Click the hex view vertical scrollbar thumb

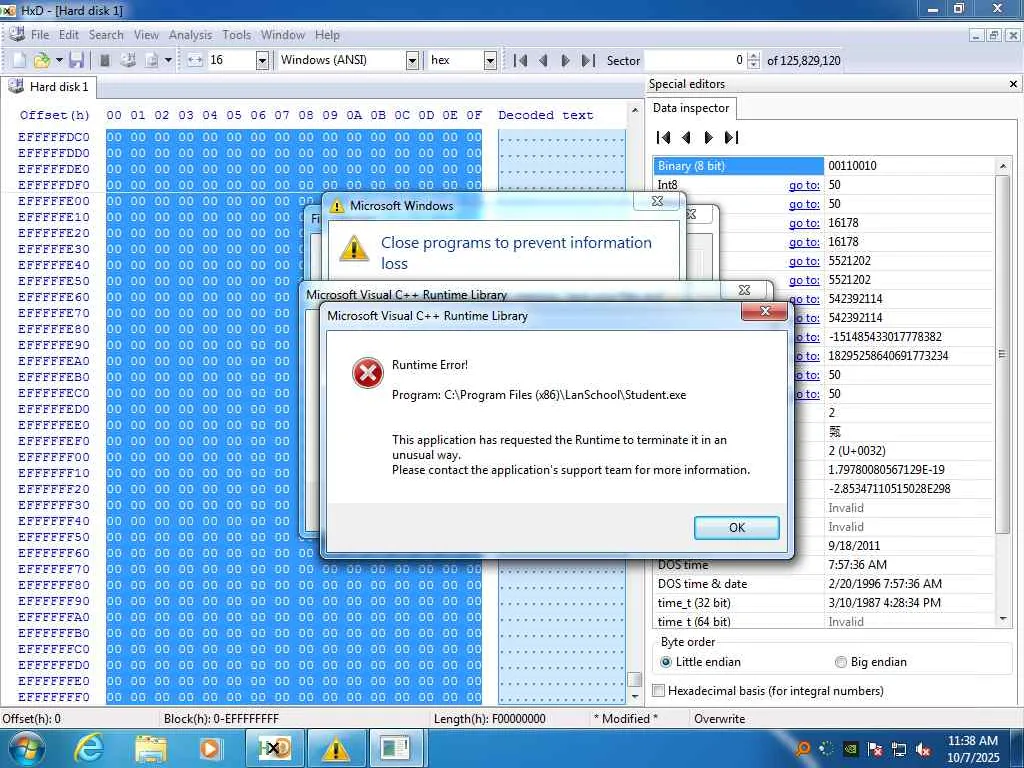click(634, 679)
